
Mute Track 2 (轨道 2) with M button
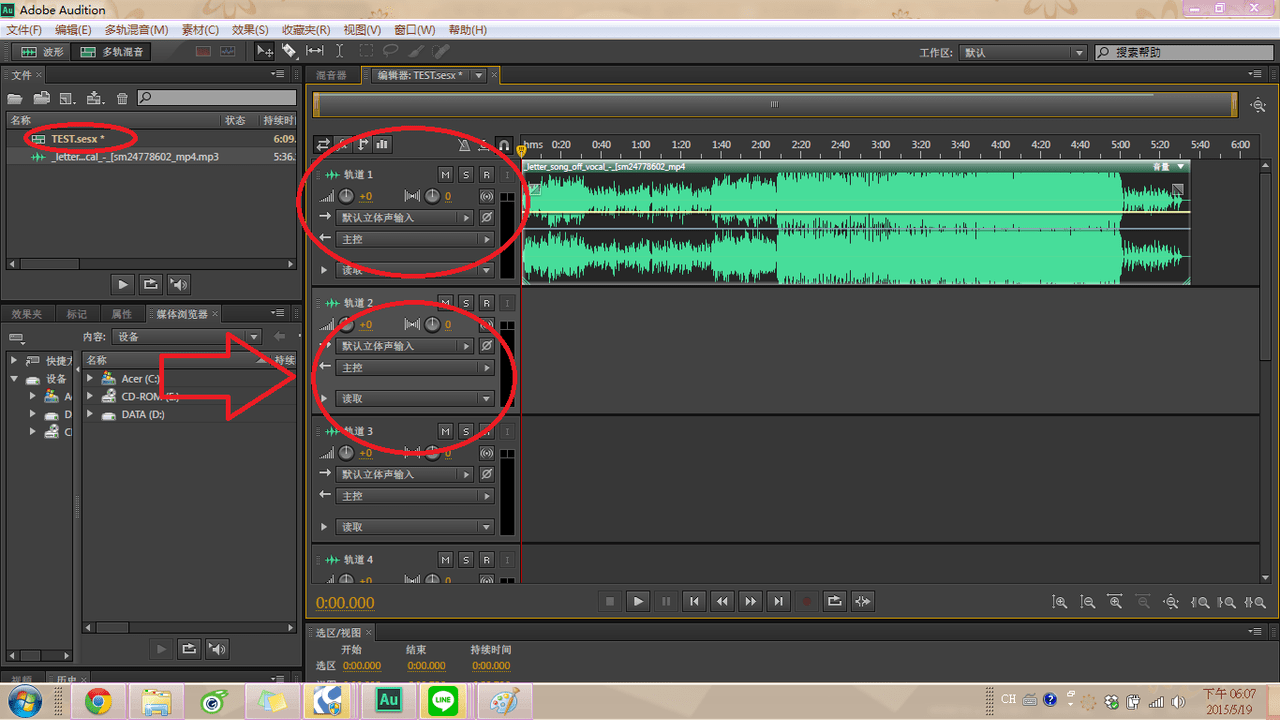pos(446,303)
